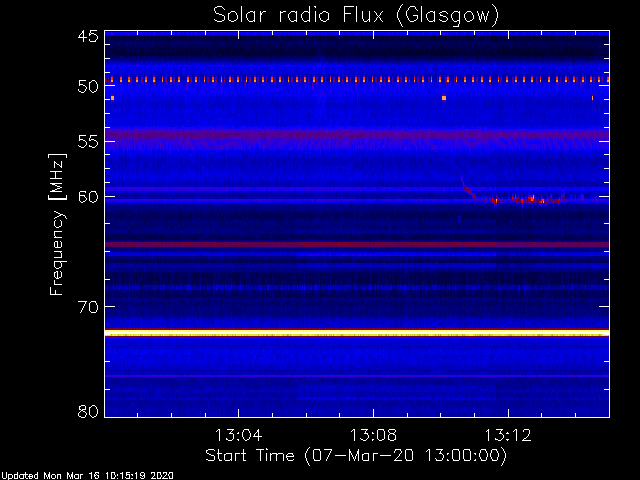Click the 13:08 time axis label
Image resolution: width=640 pixels, height=480 pixels.
[x=373, y=435]
